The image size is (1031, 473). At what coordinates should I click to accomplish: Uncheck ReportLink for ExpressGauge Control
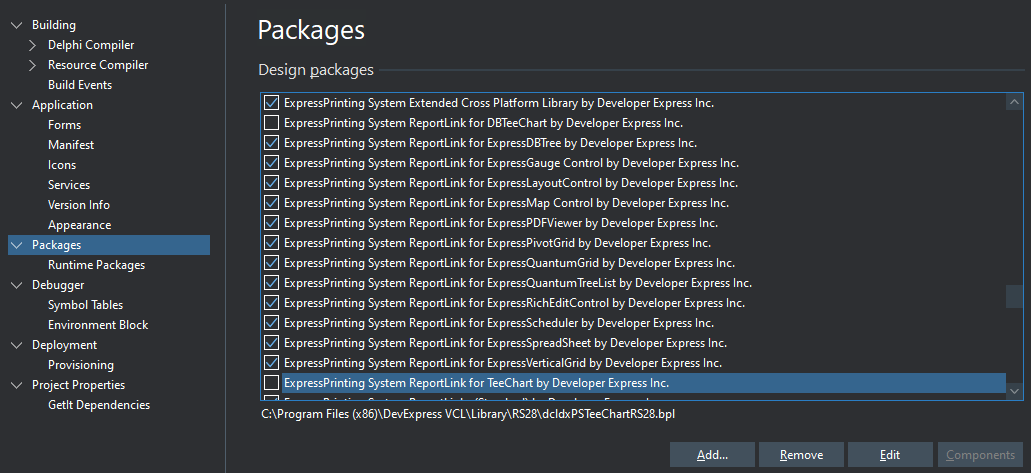click(271, 162)
